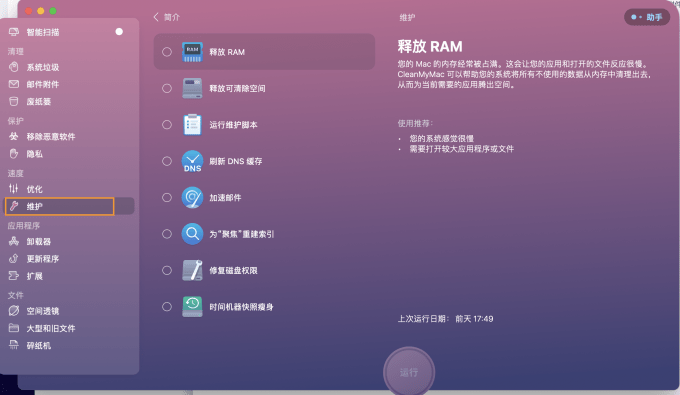This screenshot has width=680, height=395.
Task: Open the 卸载器 sidebar item
Action: pyautogui.click(x=69, y=242)
